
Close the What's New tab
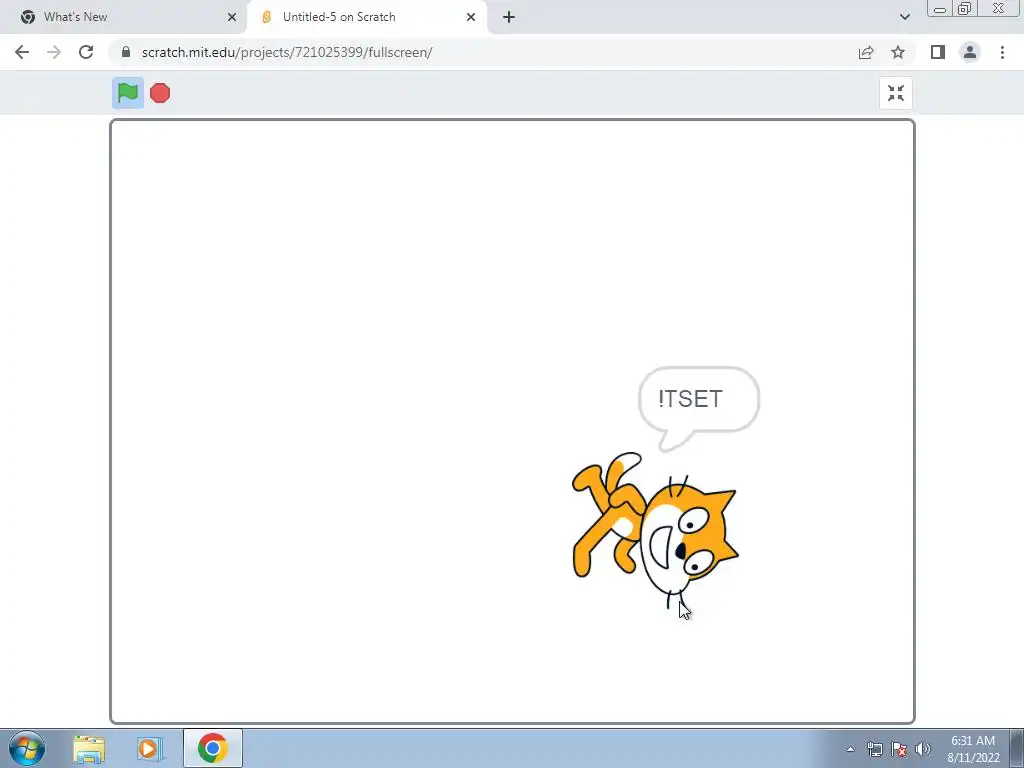(232, 17)
